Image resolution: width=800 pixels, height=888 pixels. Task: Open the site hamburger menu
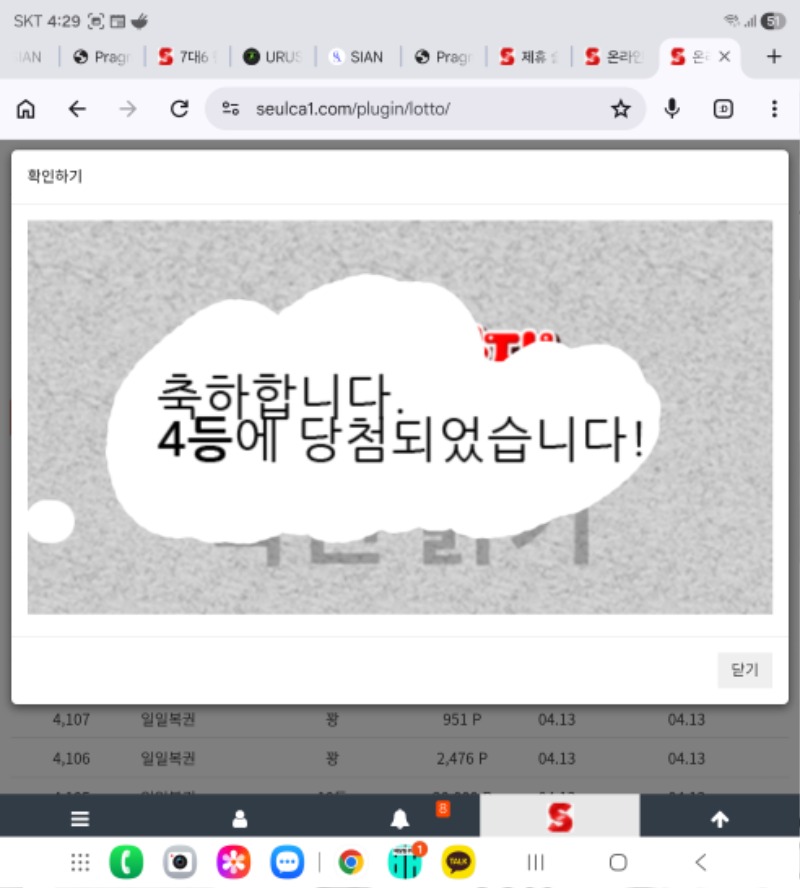click(80, 819)
